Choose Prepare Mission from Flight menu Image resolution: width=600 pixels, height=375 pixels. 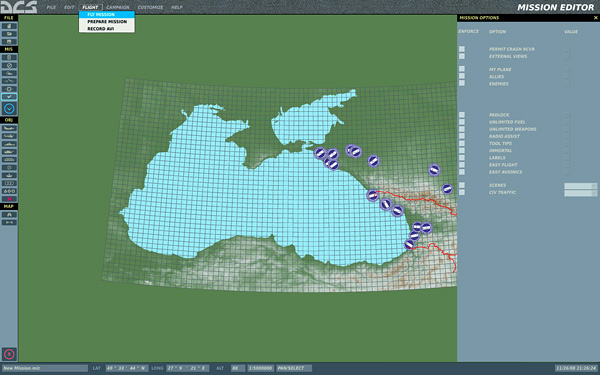point(107,22)
